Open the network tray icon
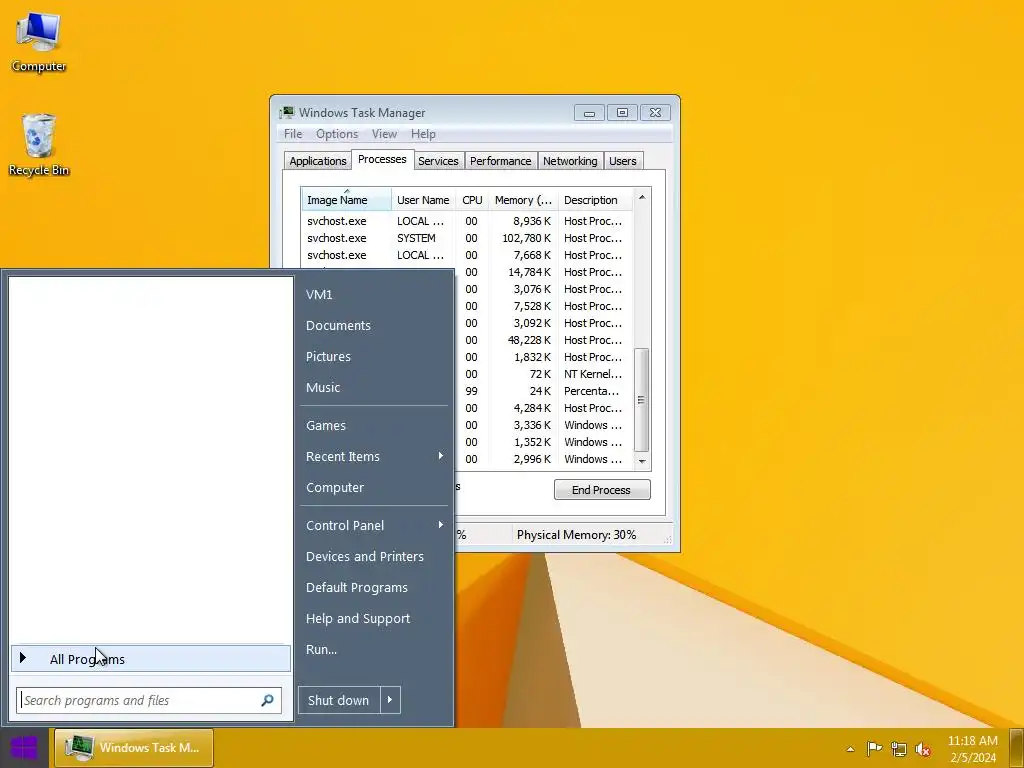Image resolution: width=1024 pixels, height=768 pixels. 899,748
